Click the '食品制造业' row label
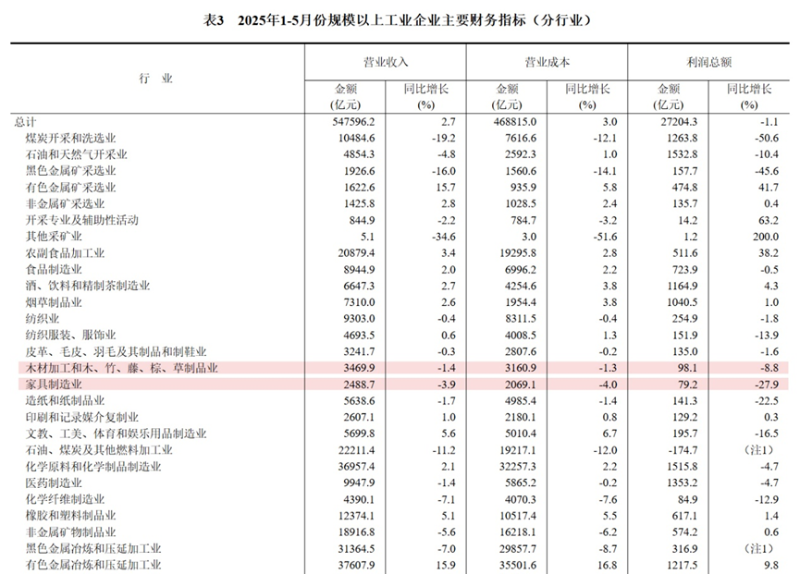 click(x=54, y=269)
